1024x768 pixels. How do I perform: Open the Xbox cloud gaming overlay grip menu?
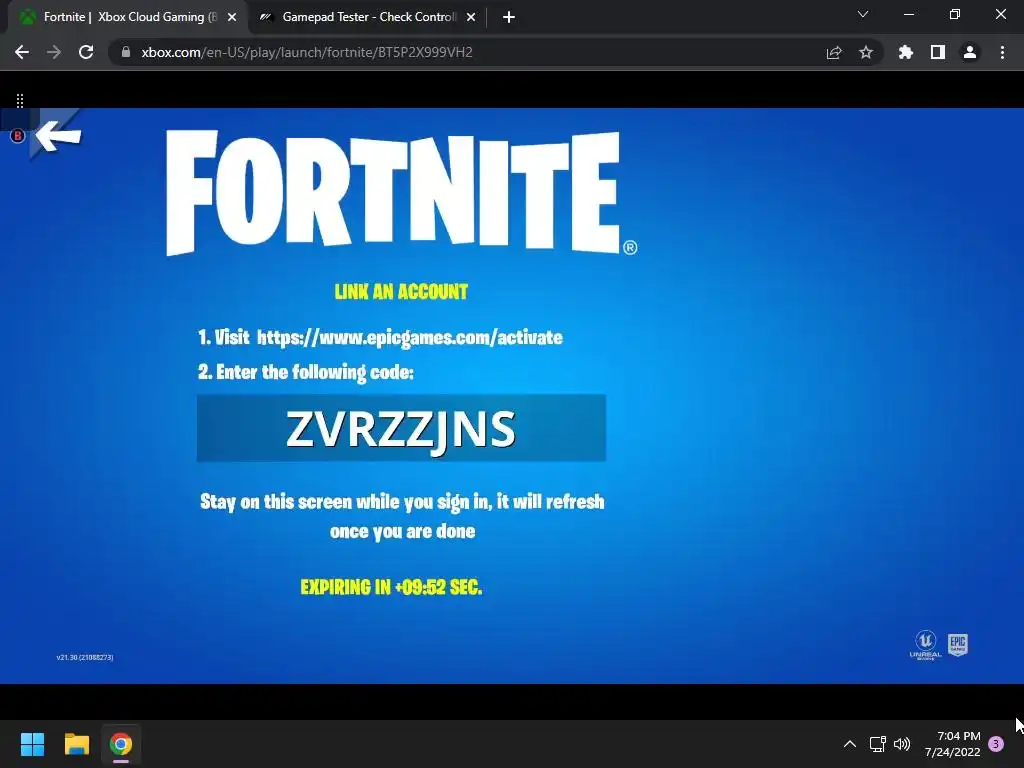20,101
